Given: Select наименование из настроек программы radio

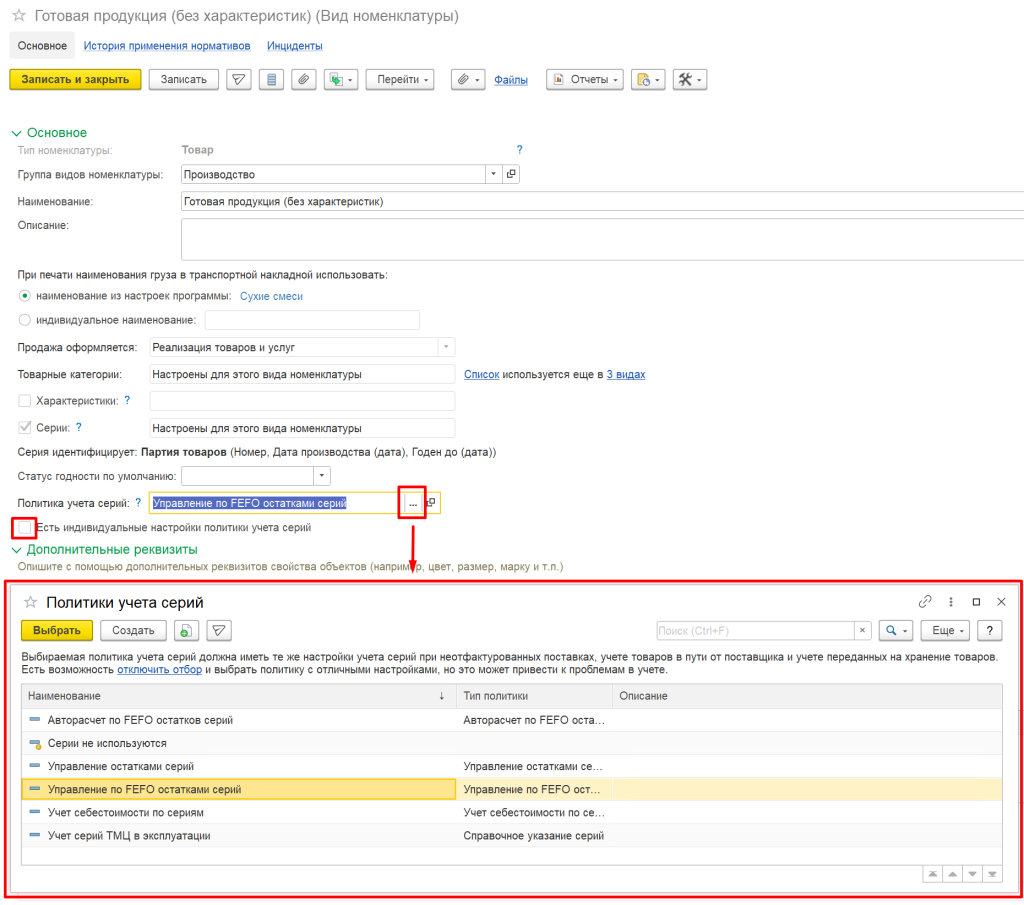Looking at the screenshot, I should (x=25, y=296).
